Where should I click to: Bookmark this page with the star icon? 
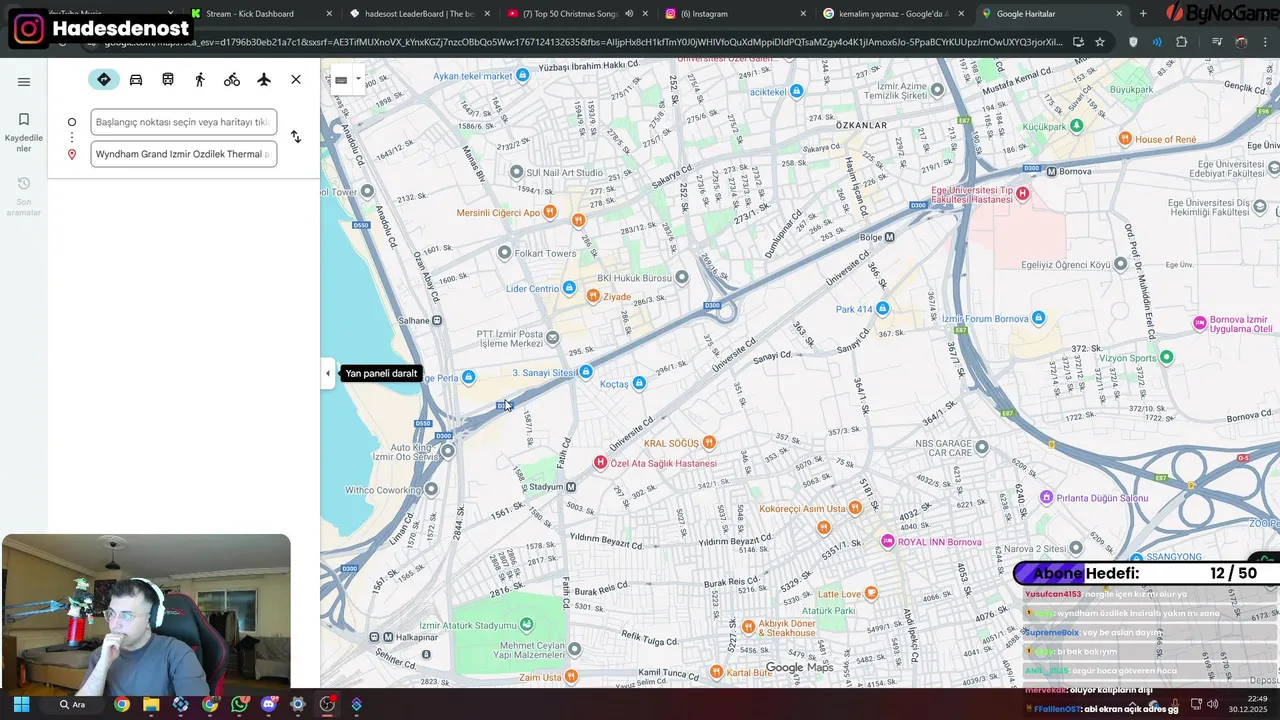tap(1100, 42)
